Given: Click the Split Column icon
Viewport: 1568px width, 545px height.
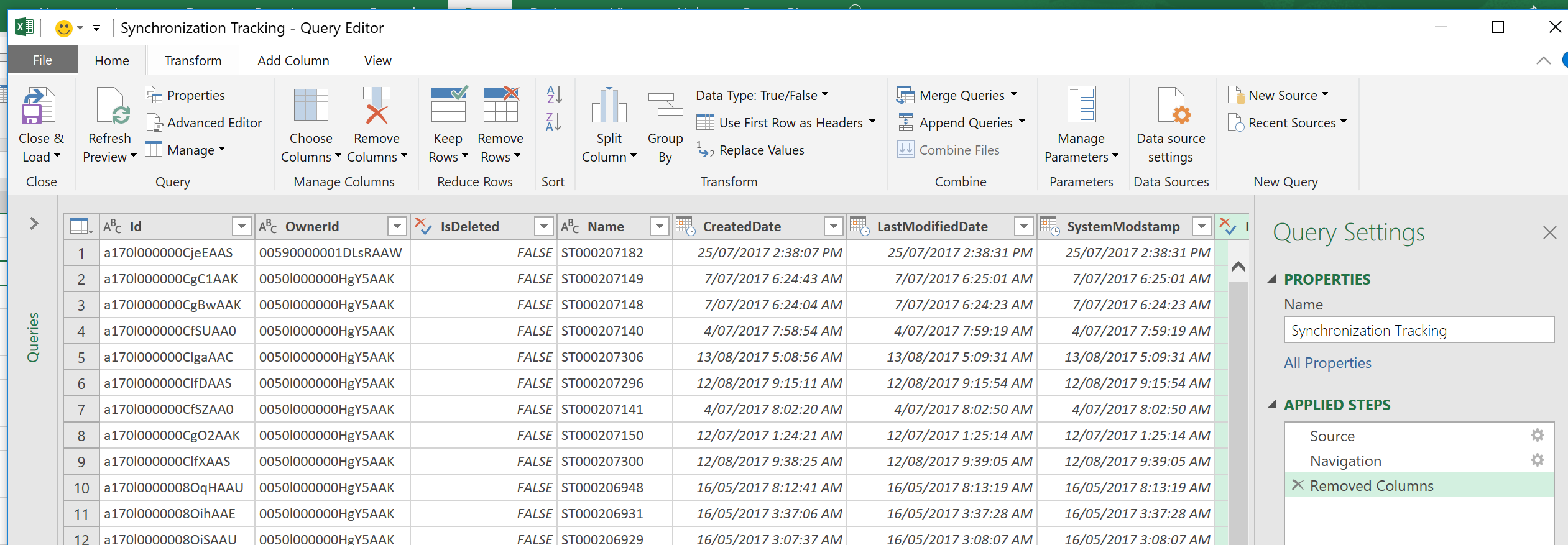Looking at the screenshot, I should (x=609, y=104).
